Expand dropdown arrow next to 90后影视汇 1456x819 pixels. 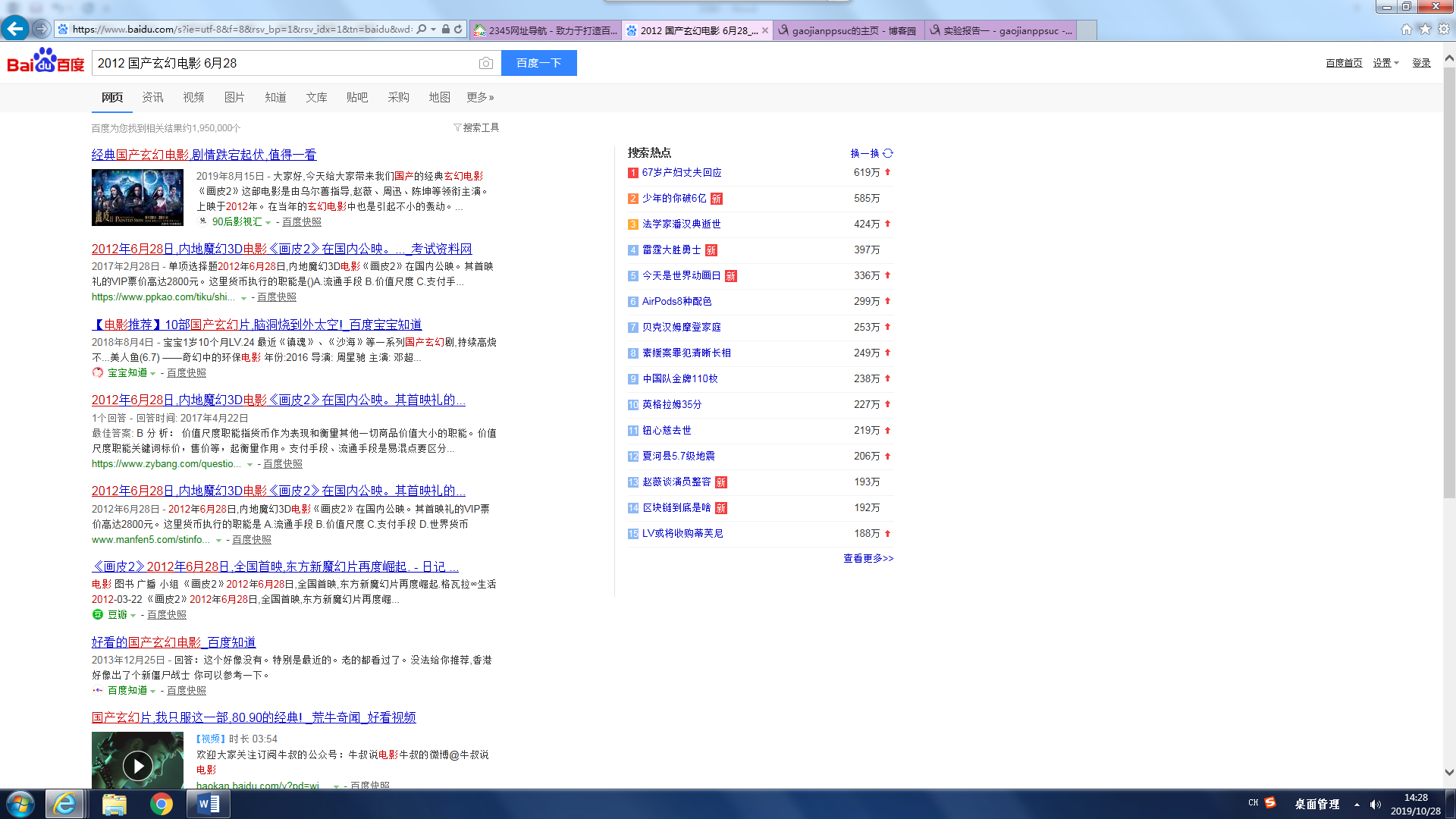point(268,222)
